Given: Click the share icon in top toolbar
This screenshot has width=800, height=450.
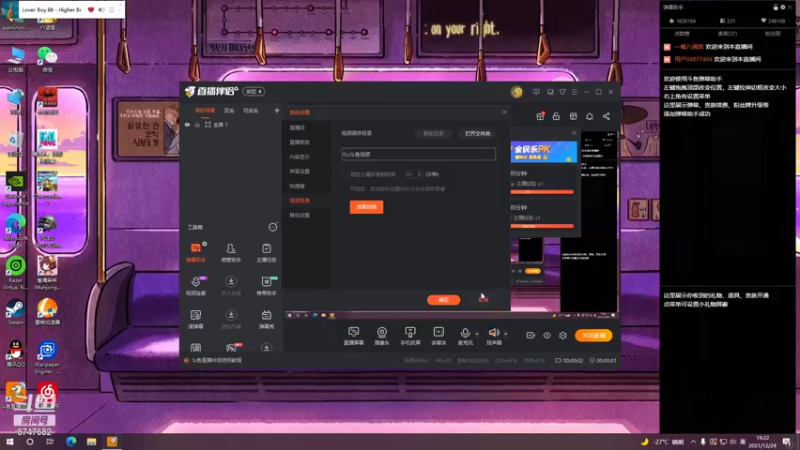Looking at the screenshot, I should point(606,116).
